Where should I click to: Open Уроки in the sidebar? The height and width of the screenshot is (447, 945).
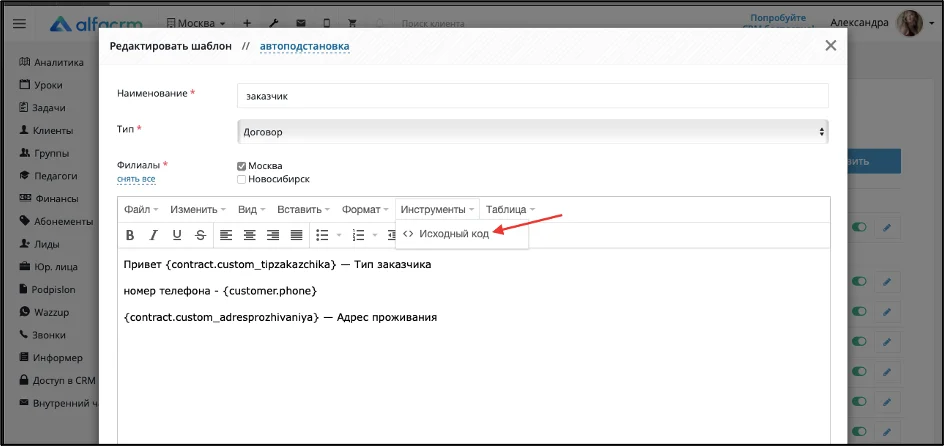[x=41, y=85]
